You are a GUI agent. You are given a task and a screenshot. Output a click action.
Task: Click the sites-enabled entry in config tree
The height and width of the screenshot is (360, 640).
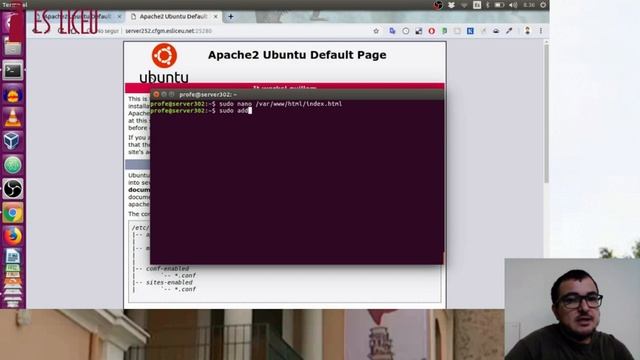click(x=169, y=282)
